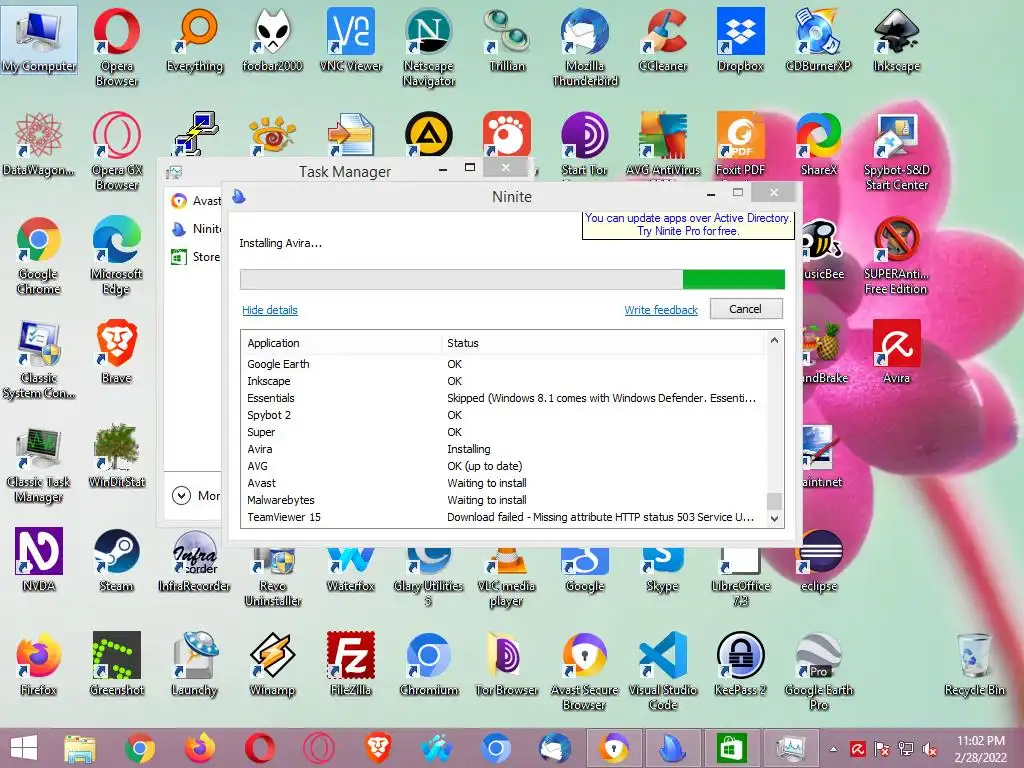The image size is (1024, 768).
Task: Click the Status column header
Action: [x=602, y=343]
